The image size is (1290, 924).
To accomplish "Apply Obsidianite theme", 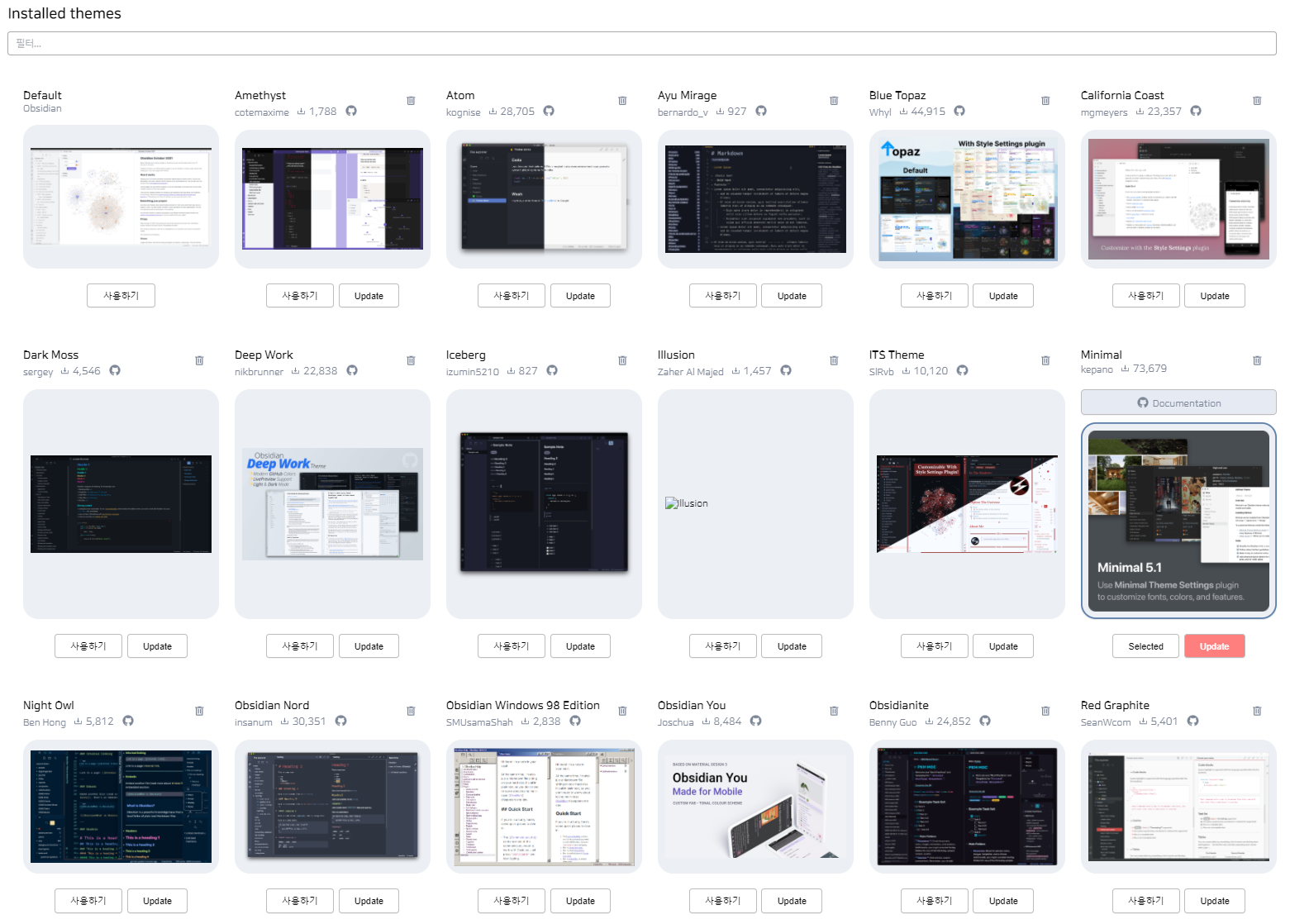I will coord(935,901).
